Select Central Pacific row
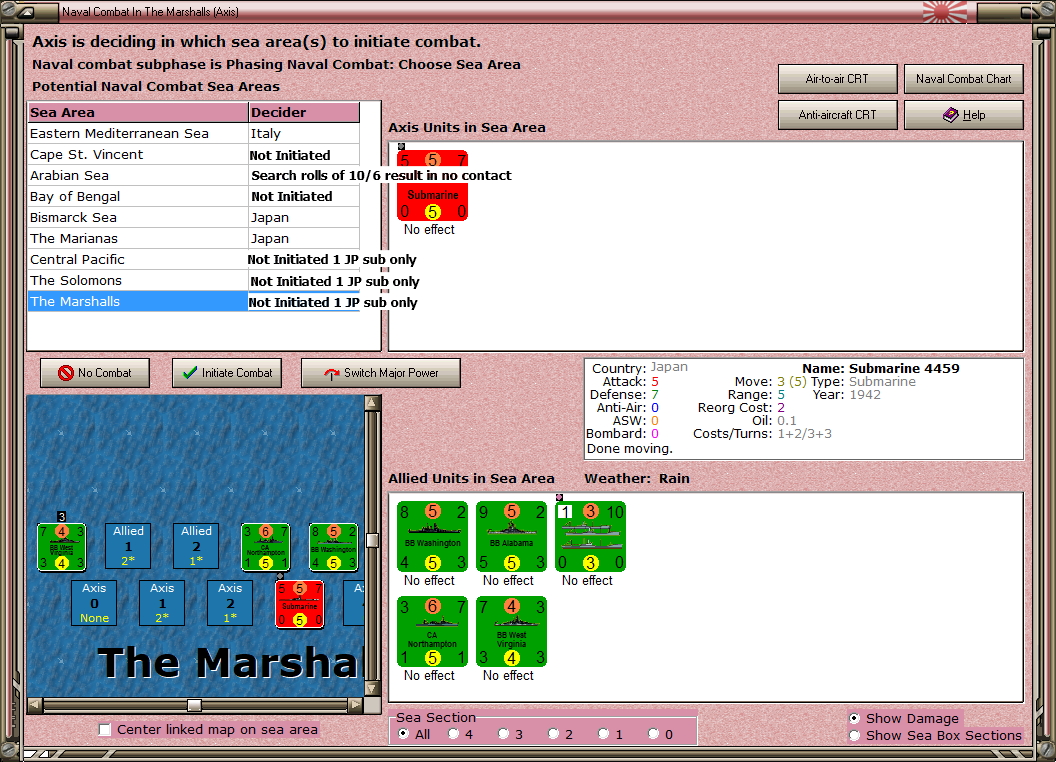Screen dimensions: 1056x762 pos(194,259)
